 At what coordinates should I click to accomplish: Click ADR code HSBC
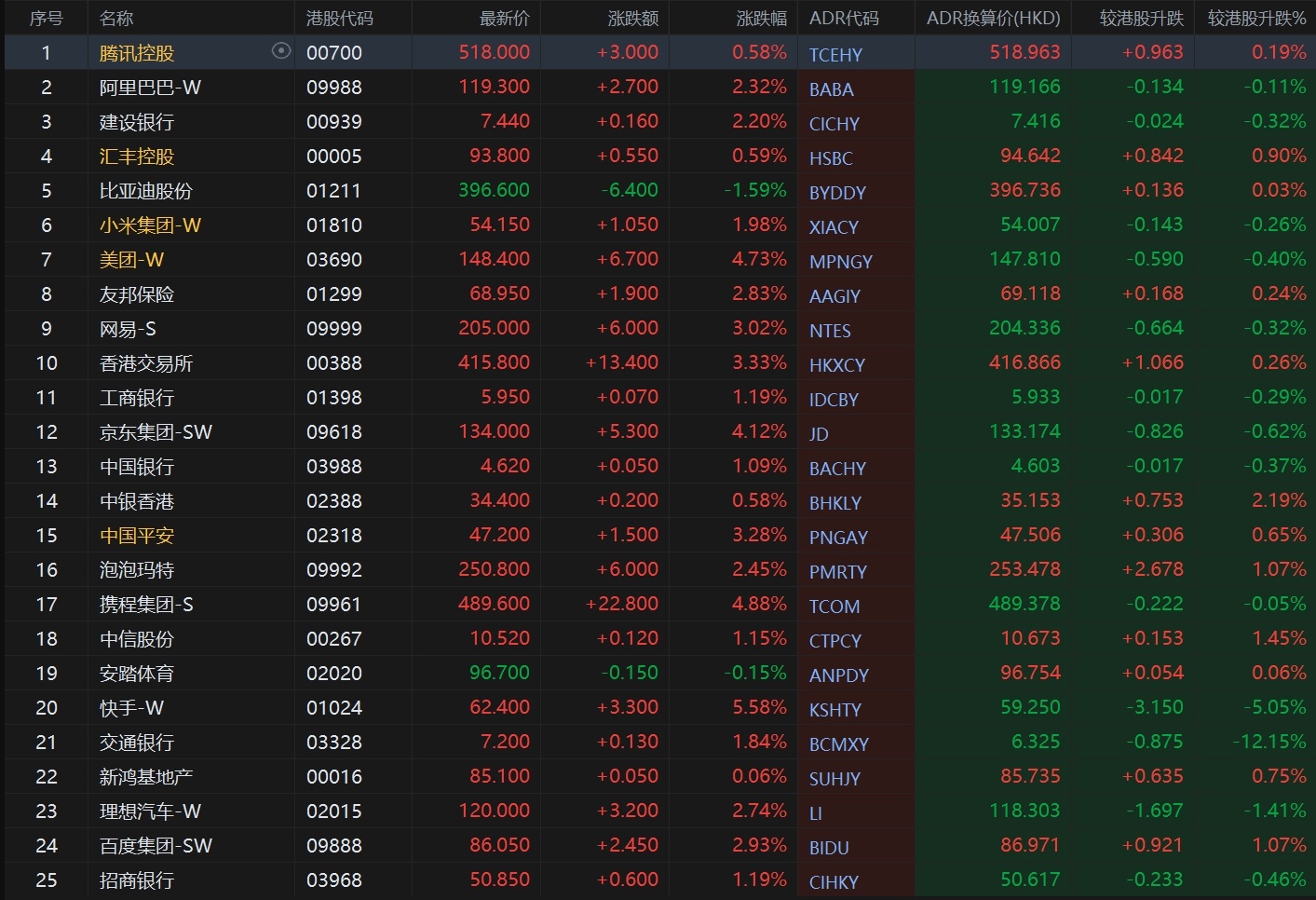click(x=830, y=158)
